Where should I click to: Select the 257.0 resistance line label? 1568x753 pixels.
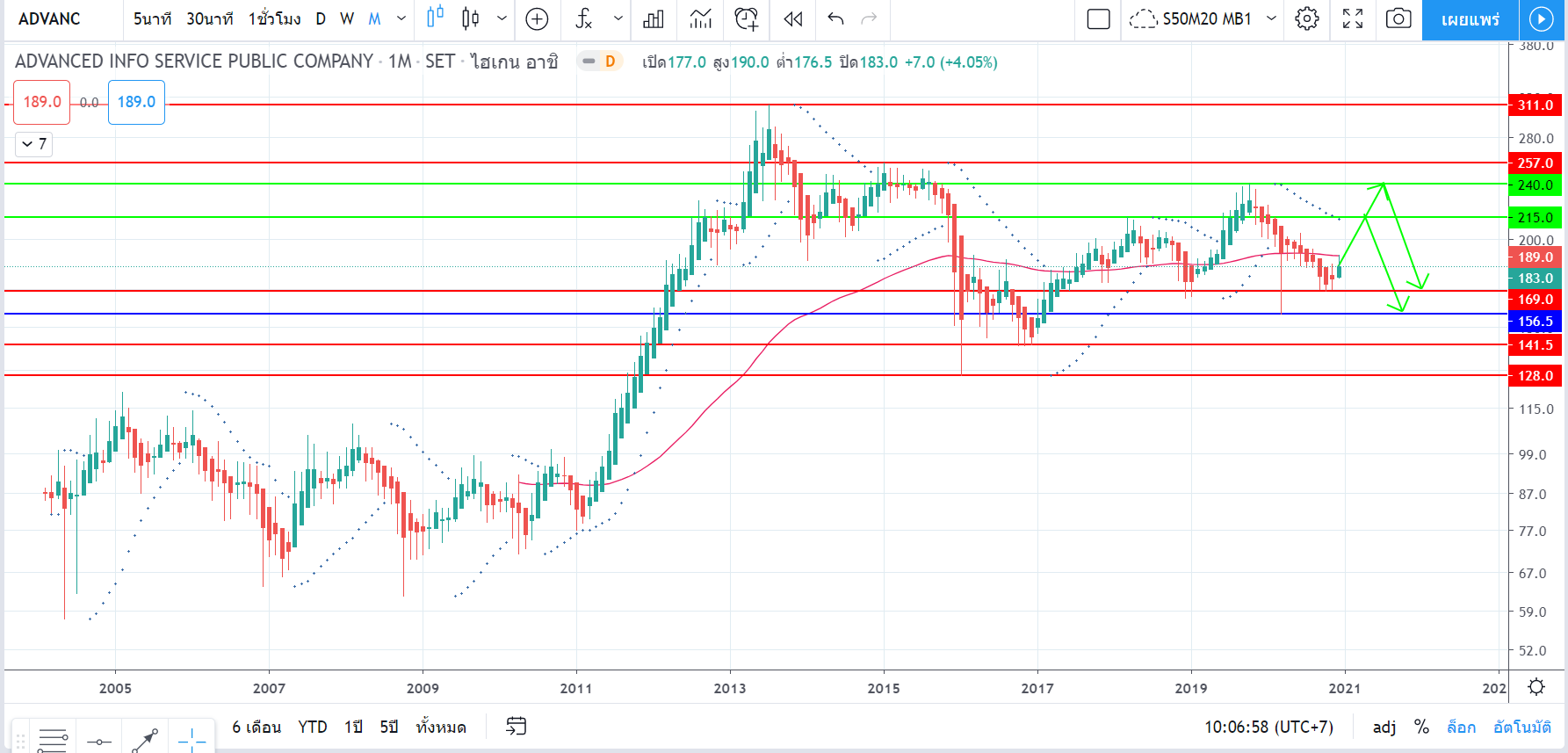1535,163
